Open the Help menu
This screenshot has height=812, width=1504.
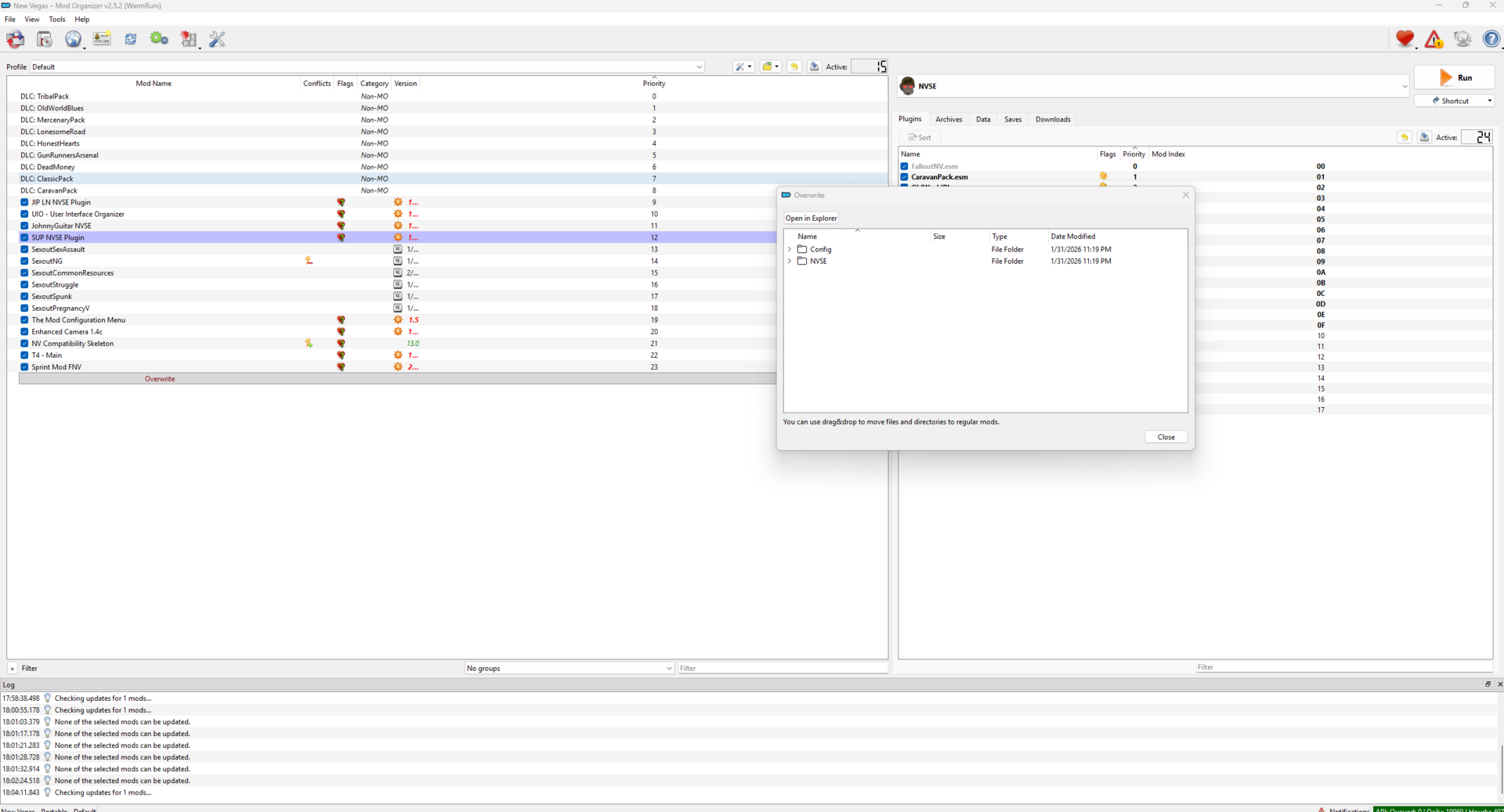point(82,19)
